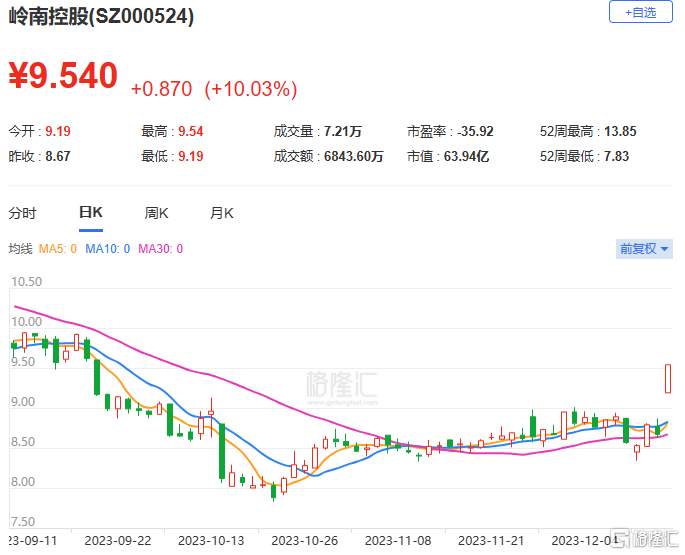685x555 pixels.
Task: Switch to the 分时 intraday tab
Action: coord(22,213)
